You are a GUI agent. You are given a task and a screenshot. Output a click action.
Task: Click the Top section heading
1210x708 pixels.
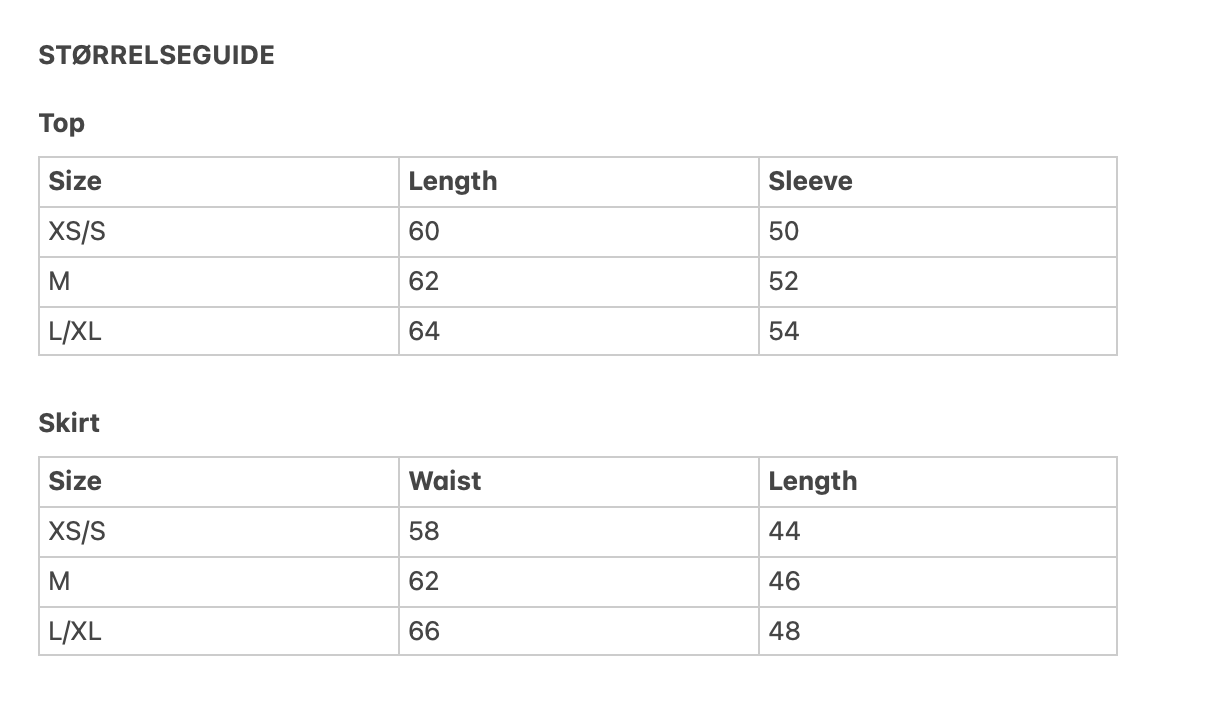click(x=62, y=124)
